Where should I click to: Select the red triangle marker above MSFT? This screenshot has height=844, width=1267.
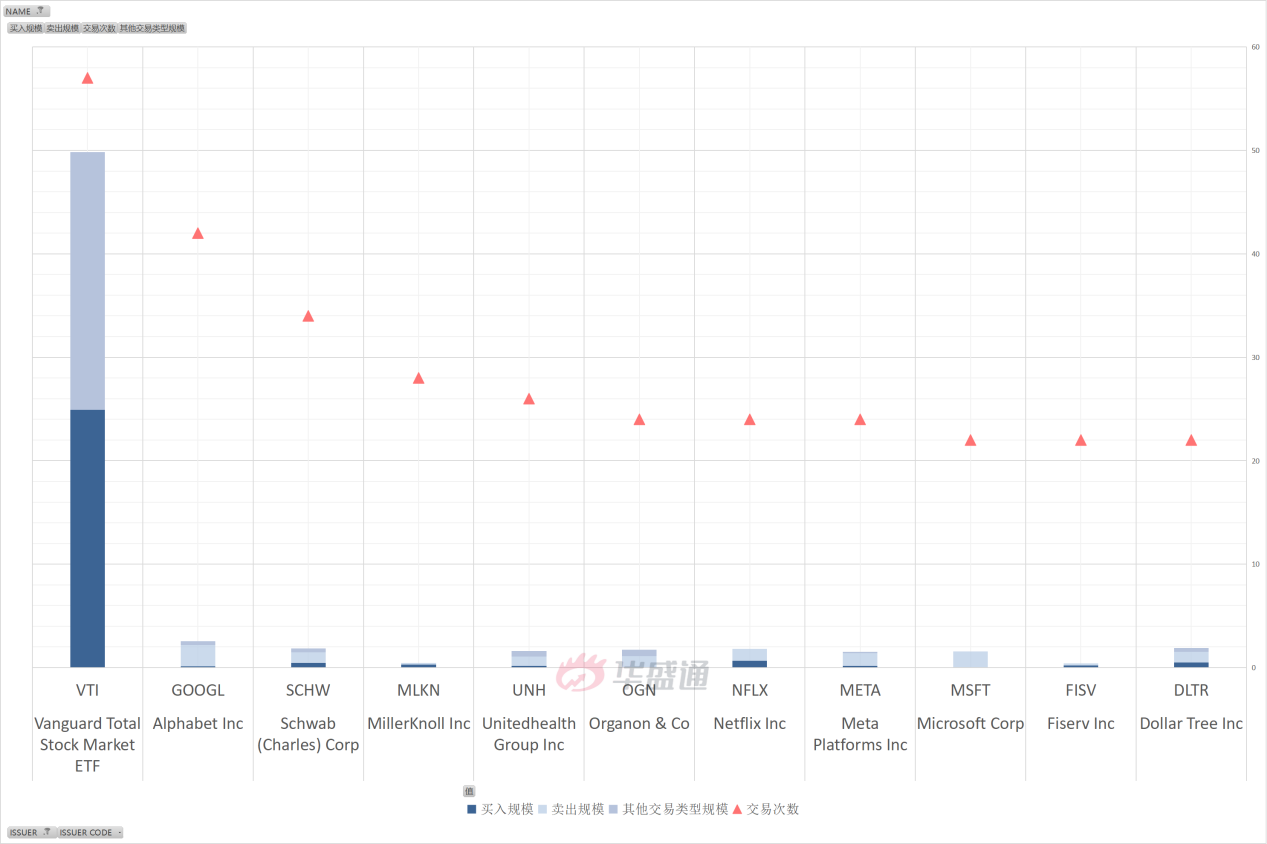970,440
